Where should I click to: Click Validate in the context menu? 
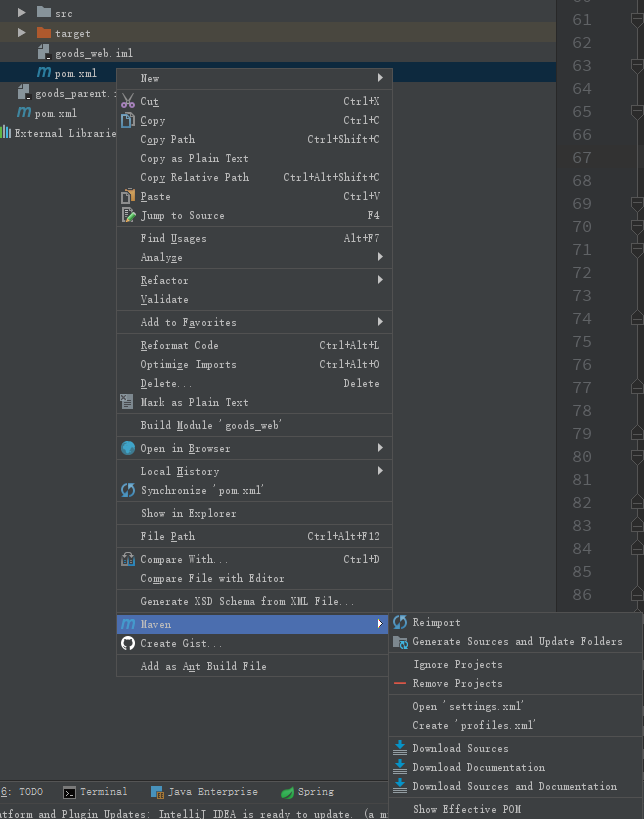point(254,299)
